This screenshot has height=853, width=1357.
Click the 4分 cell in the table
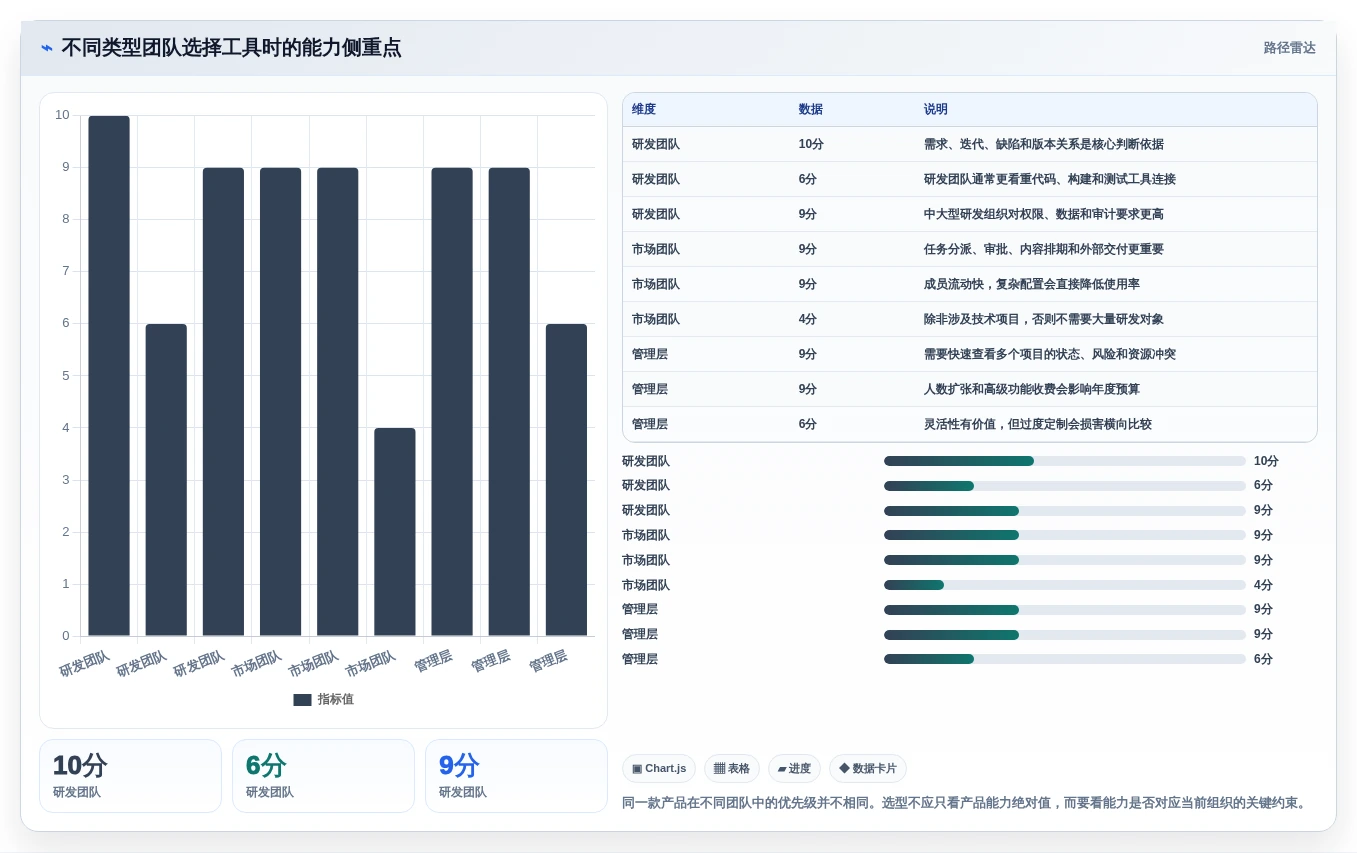click(x=808, y=320)
